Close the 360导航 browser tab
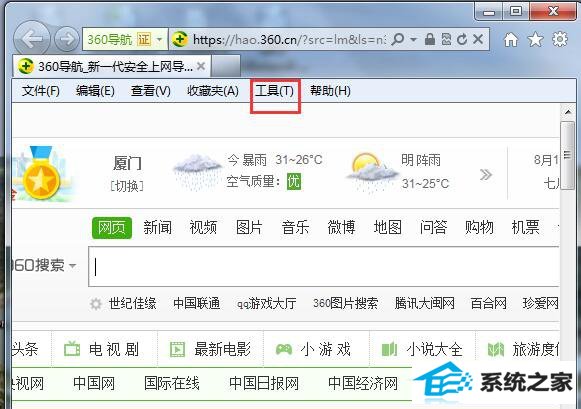The width and height of the screenshot is (581, 409). pyautogui.click(x=201, y=66)
